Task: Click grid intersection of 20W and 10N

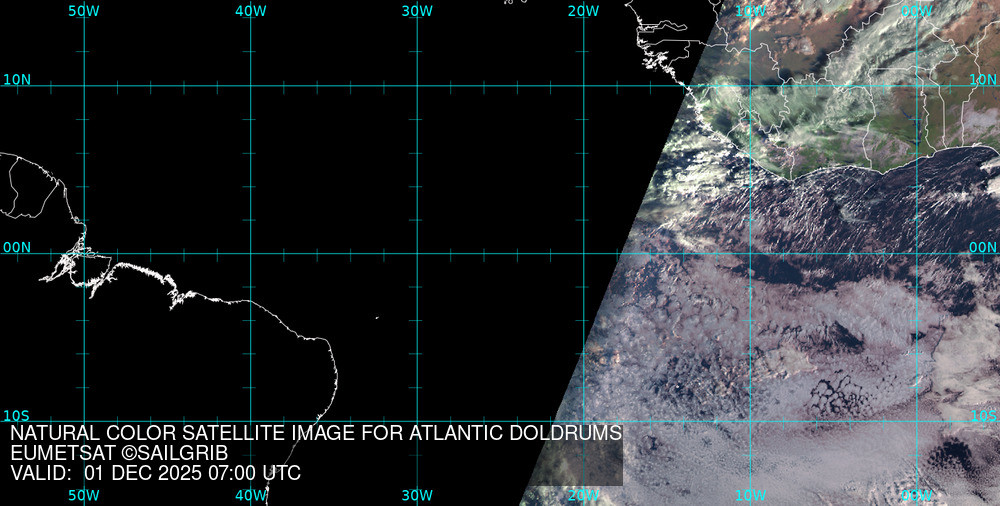Action: 584,86
